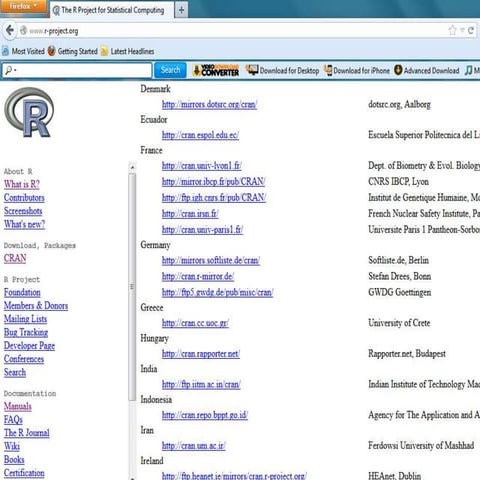Open the Developer Page link
Screen dimensions: 480x480
point(29,346)
